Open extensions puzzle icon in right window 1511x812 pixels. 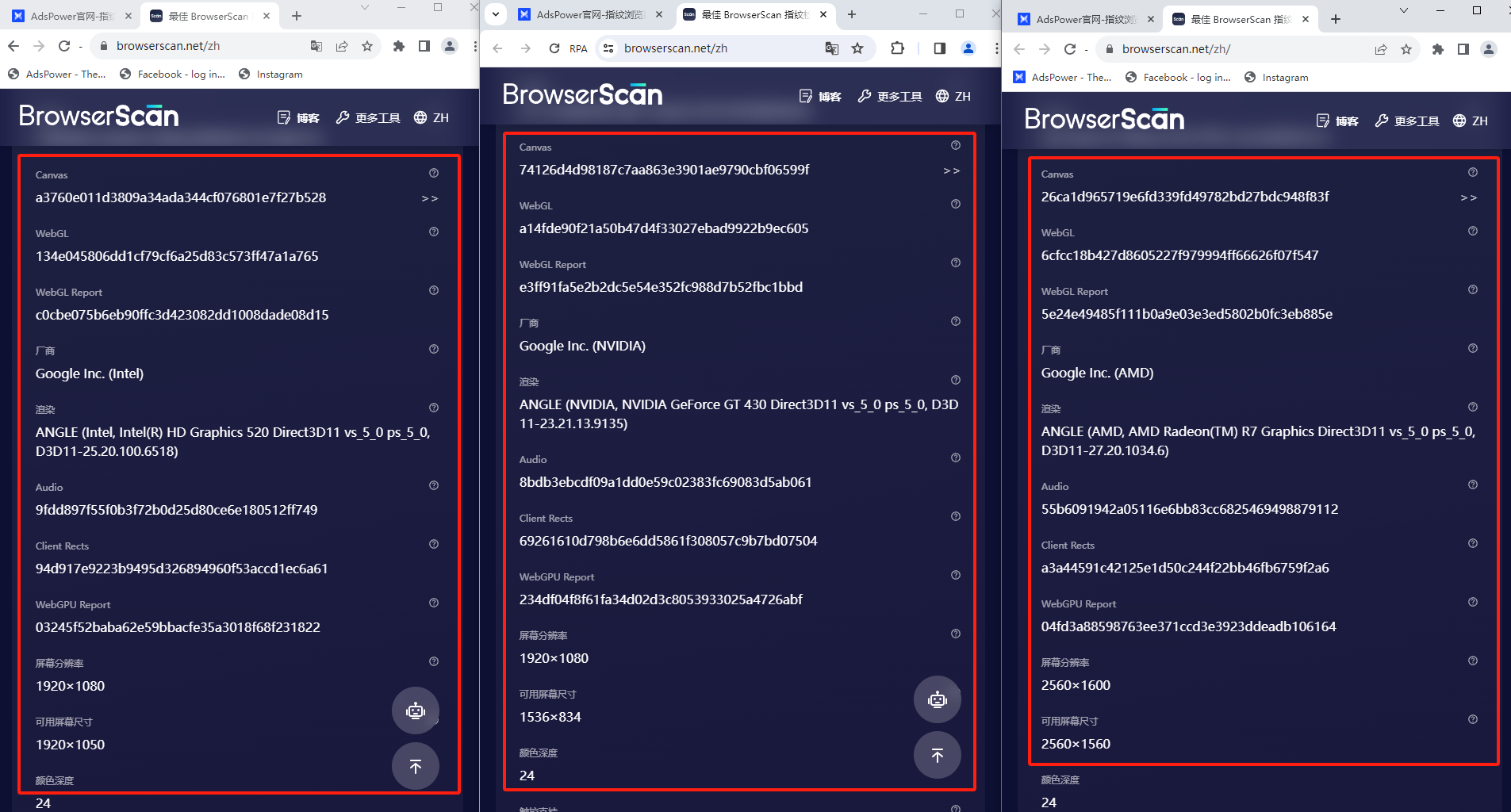pyautogui.click(x=1438, y=49)
